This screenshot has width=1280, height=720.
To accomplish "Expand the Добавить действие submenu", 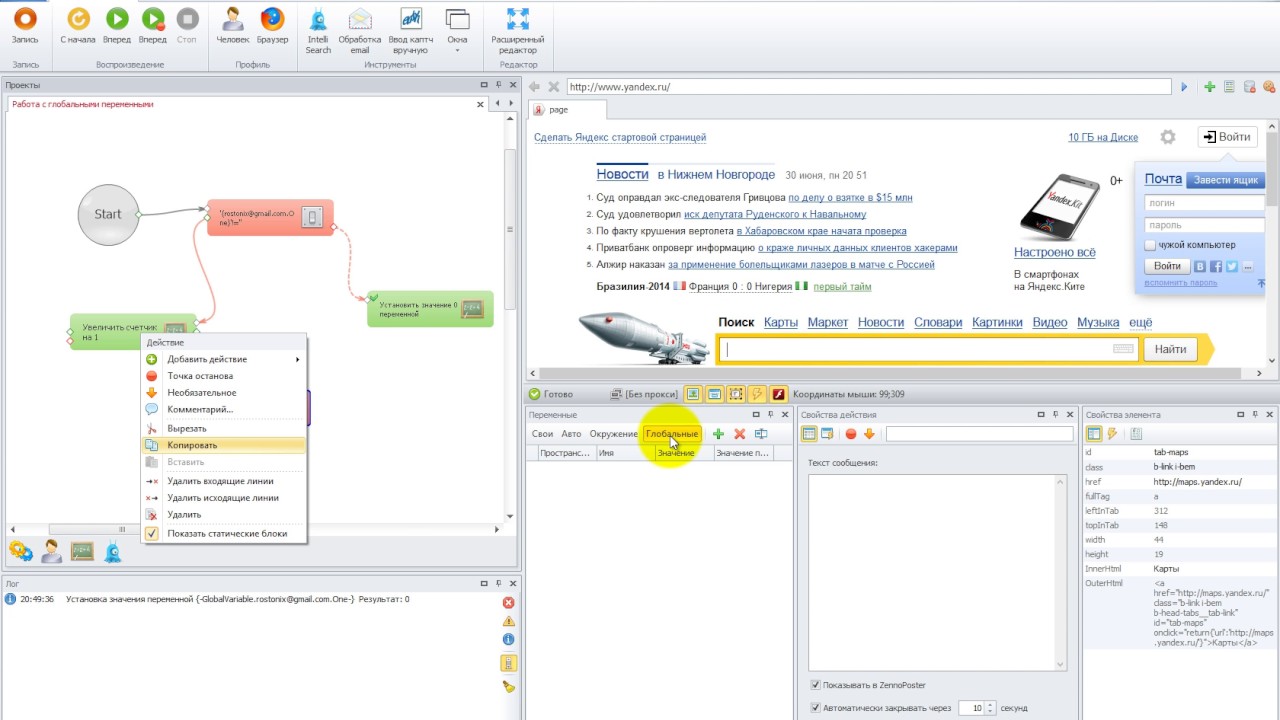I will 224,359.
